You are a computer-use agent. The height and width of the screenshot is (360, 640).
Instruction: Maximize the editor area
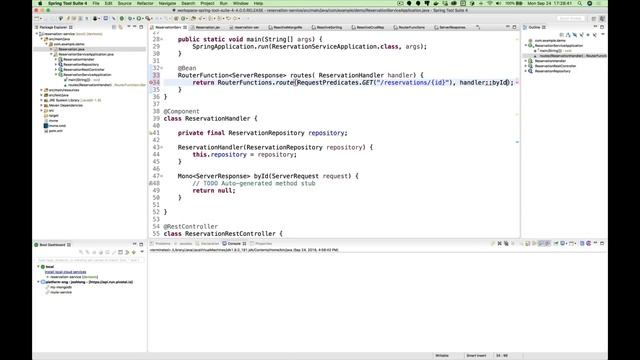coord(514,27)
